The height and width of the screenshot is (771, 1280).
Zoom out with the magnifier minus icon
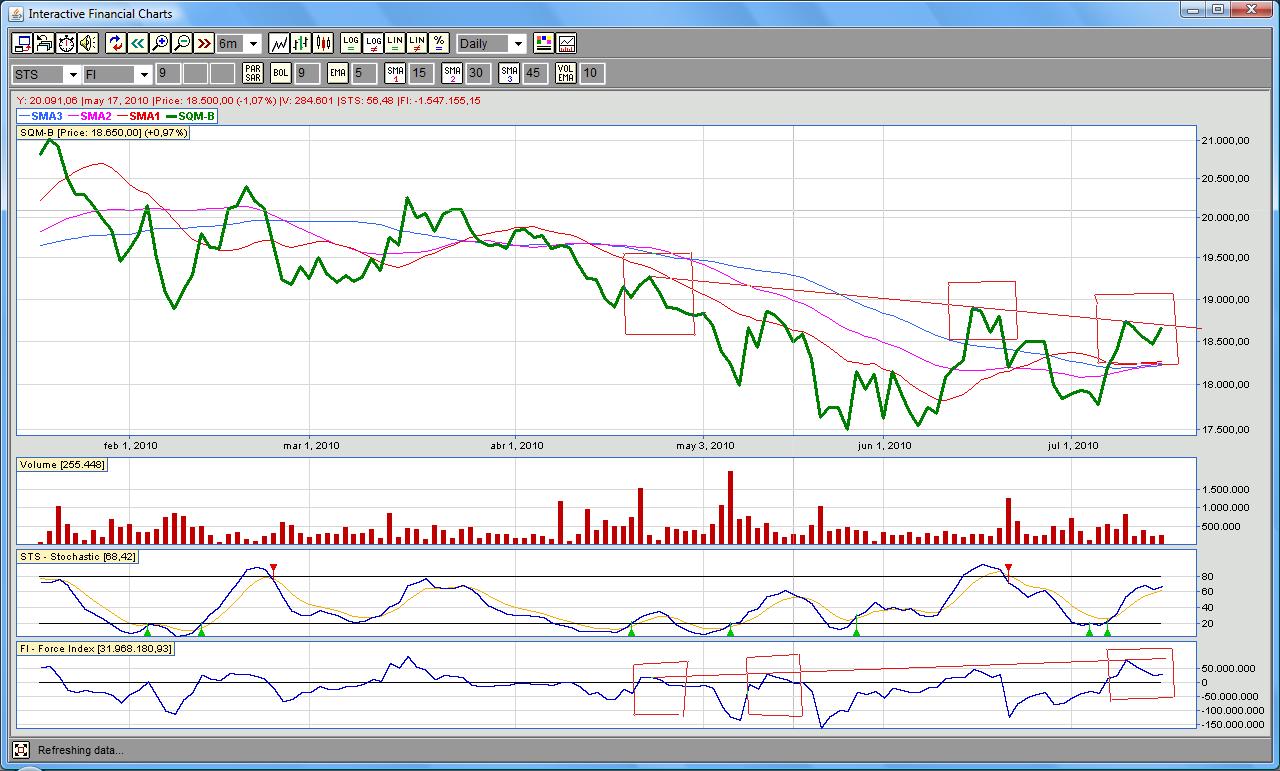point(182,43)
